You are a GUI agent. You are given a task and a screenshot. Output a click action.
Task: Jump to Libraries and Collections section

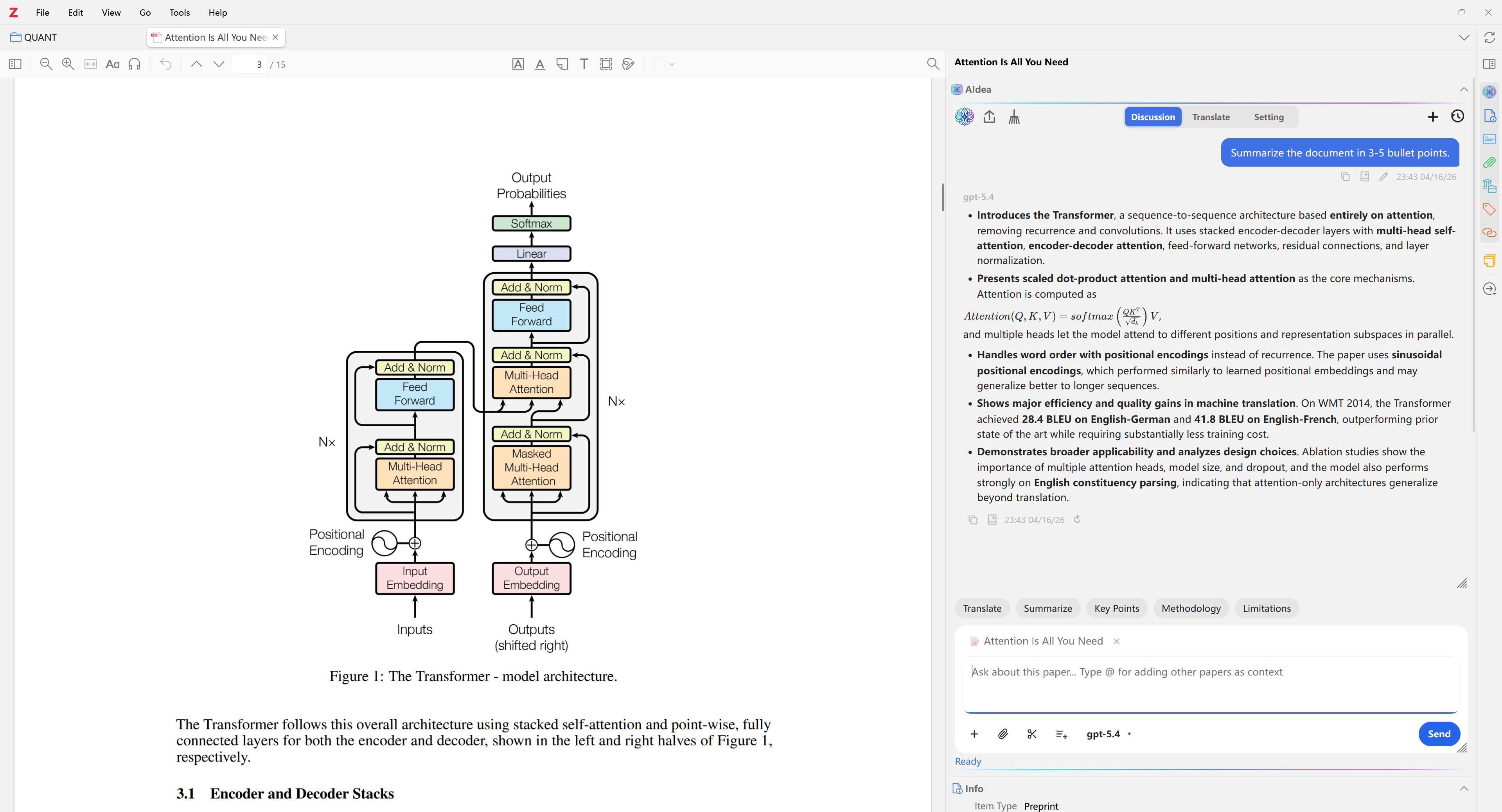(x=1490, y=185)
